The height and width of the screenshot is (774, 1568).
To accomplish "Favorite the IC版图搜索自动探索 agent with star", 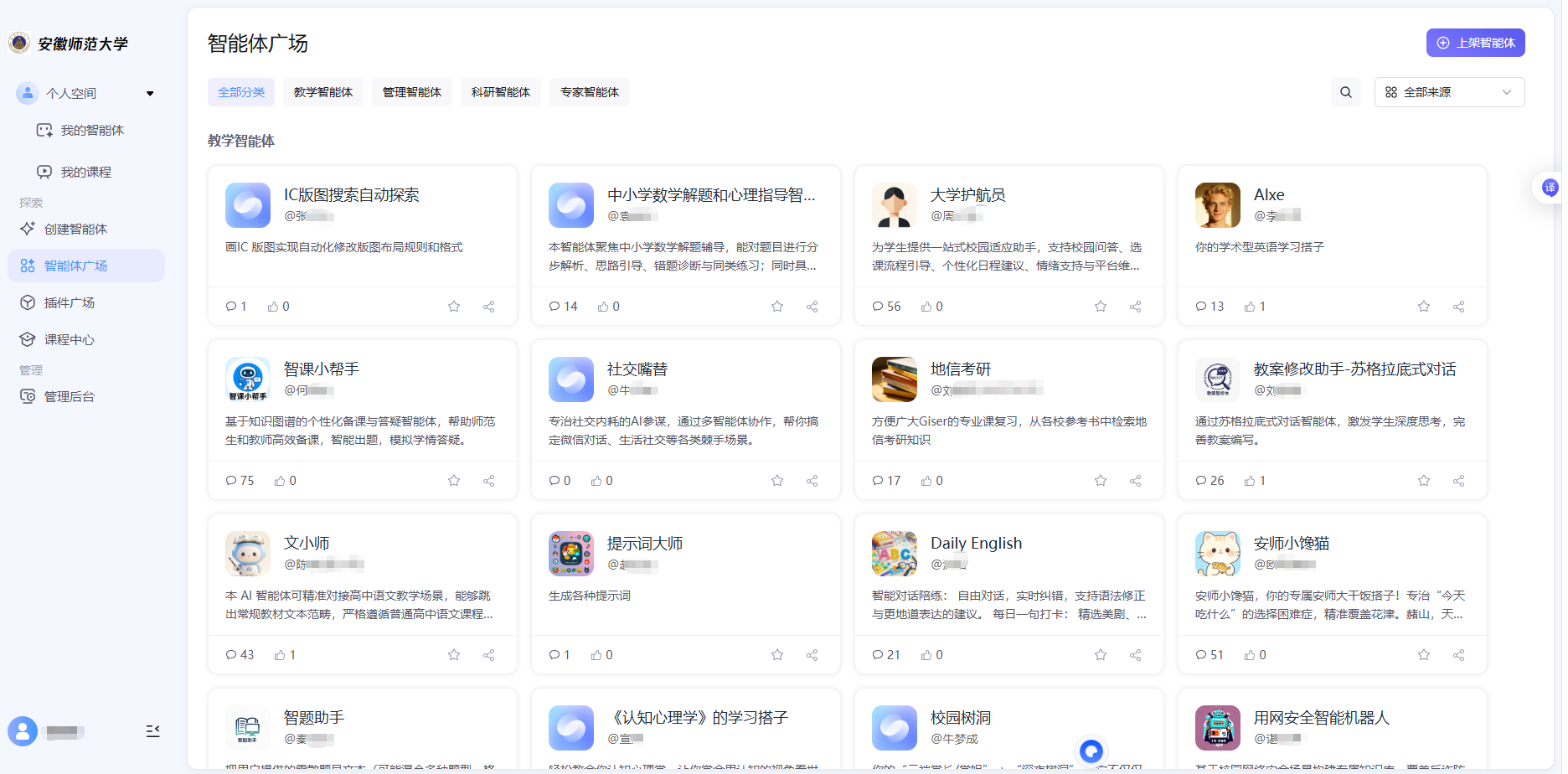I will coord(454,307).
